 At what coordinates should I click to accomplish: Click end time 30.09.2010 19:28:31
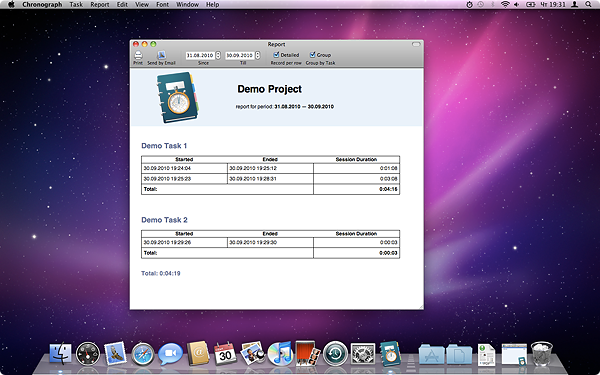[x=253, y=179]
